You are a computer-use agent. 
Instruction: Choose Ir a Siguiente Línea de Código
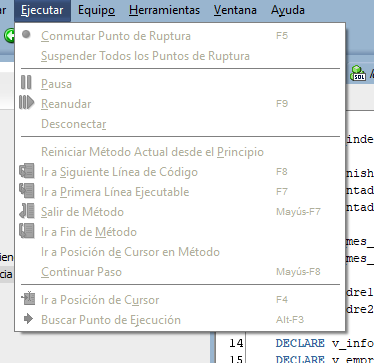[180, 172]
